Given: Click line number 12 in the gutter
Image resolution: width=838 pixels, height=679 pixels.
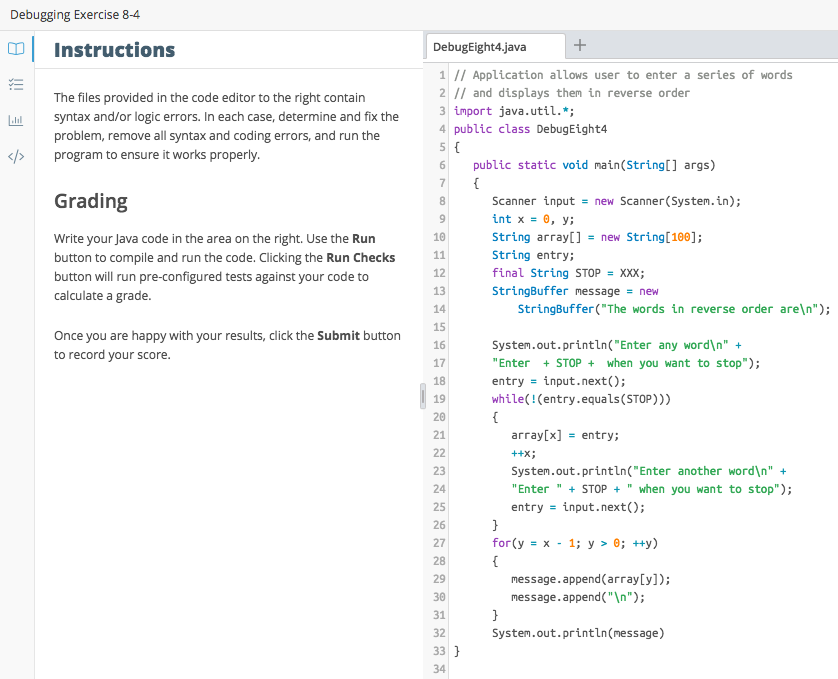Looking at the screenshot, I should click(438, 272).
